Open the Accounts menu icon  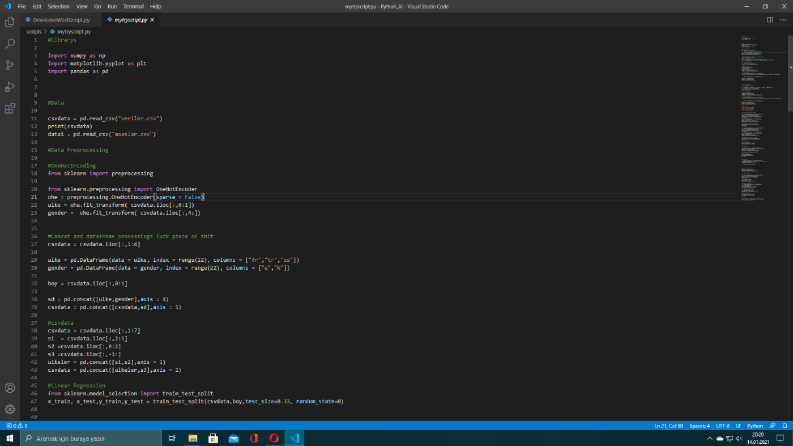pos(10,388)
